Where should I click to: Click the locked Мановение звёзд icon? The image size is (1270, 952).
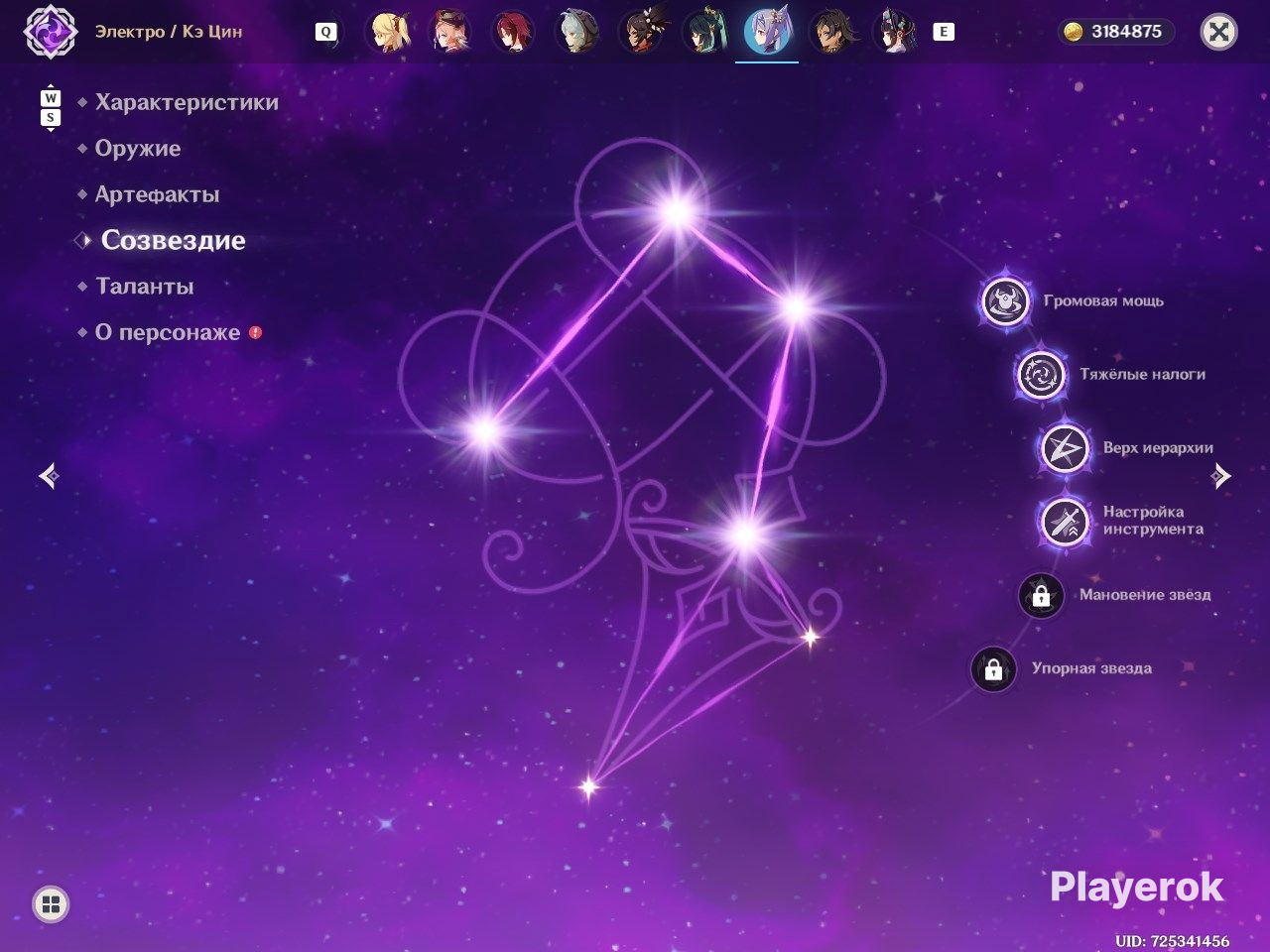point(1041,595)
